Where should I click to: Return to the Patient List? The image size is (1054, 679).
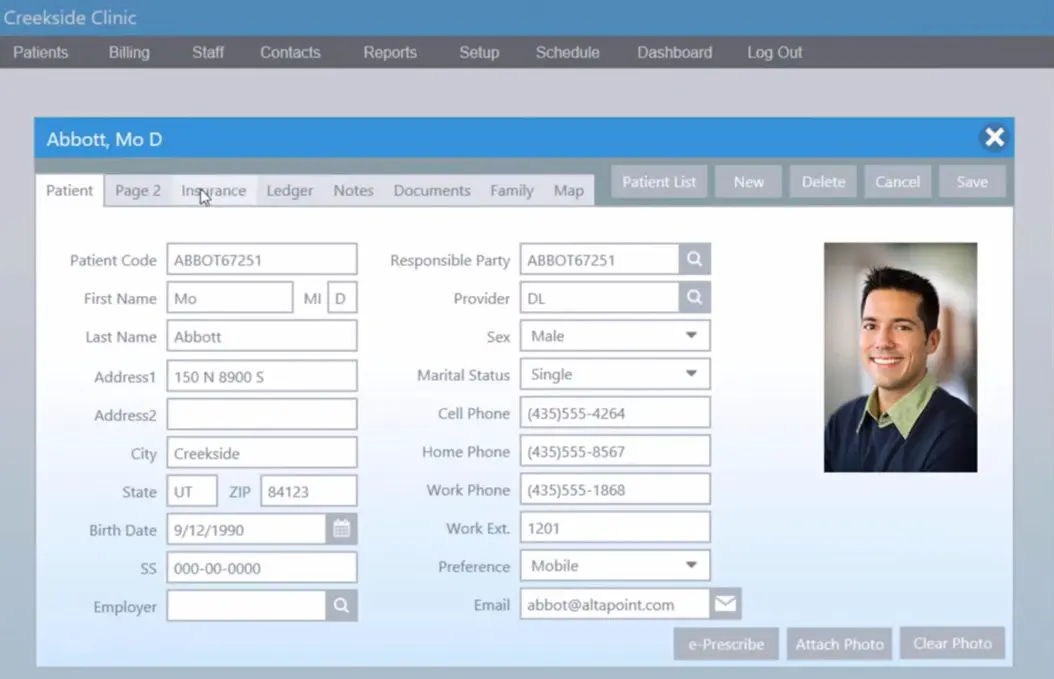(659, 181)
